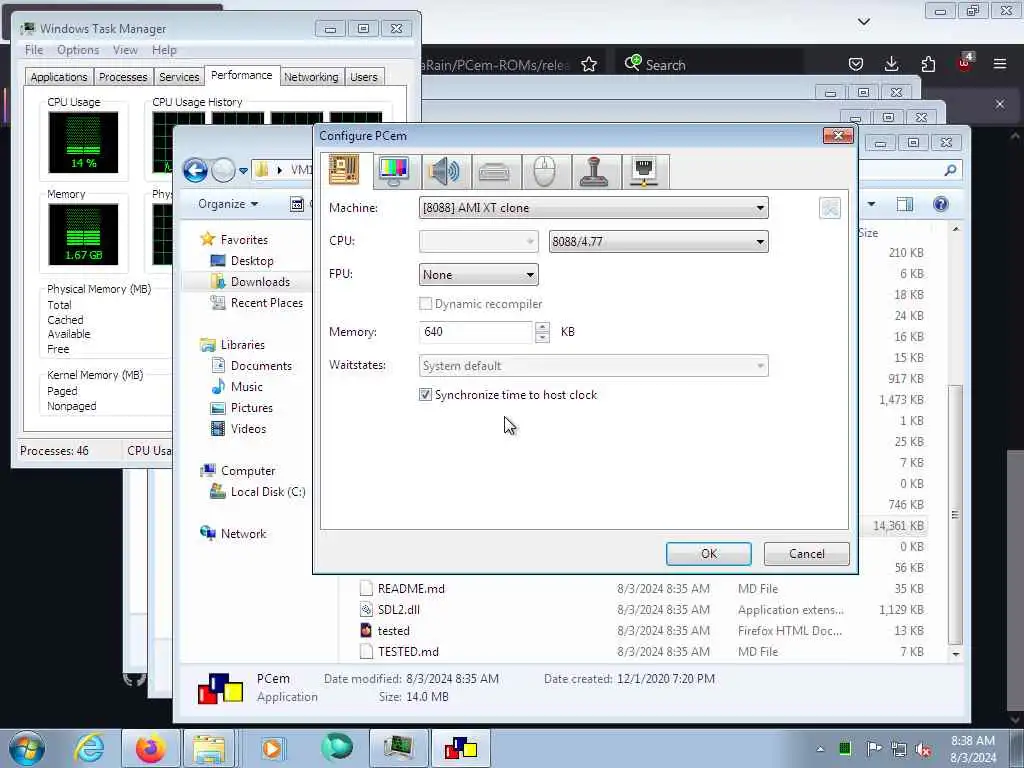Image resolution: width=1024 pixels, height=768 pixels.
Task: Confirm PCem configuration with OK
Action: tap(709, 554)
